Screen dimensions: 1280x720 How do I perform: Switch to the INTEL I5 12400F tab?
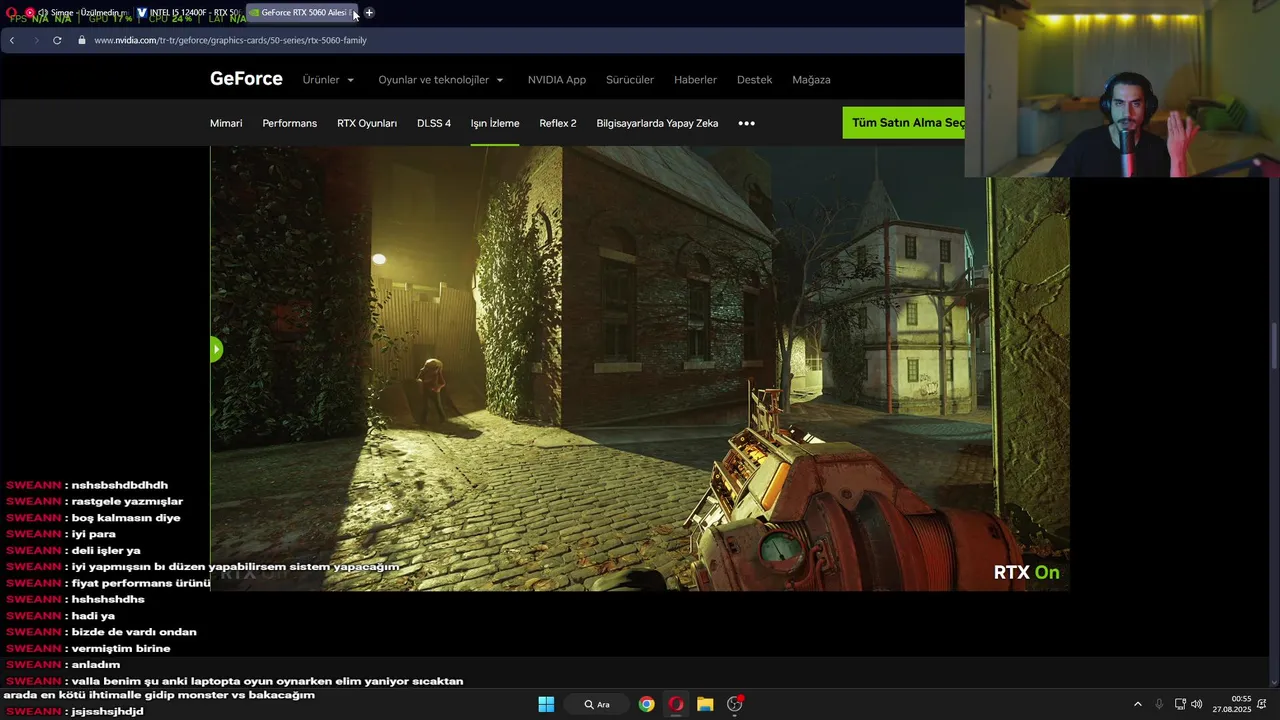pyautogui.click(x=188, y=13)
